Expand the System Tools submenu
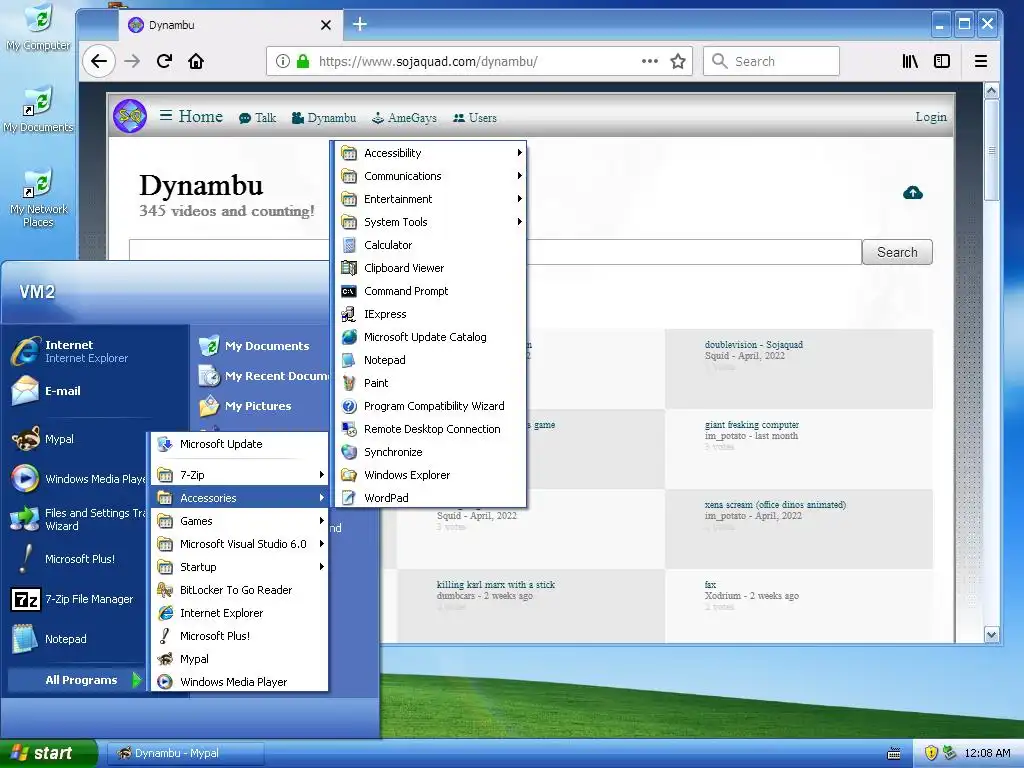The width and height of the screenshot is (1024, 768). (430, 222)
